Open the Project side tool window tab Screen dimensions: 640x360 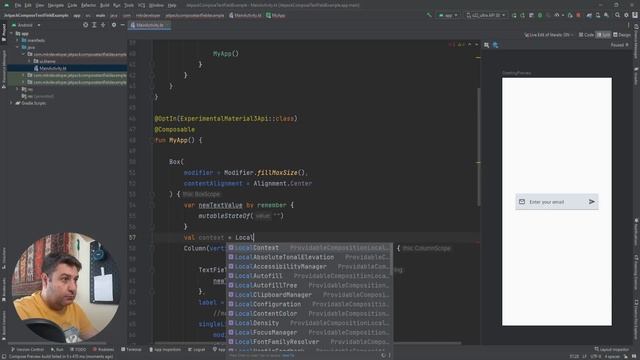coord(4,33)
